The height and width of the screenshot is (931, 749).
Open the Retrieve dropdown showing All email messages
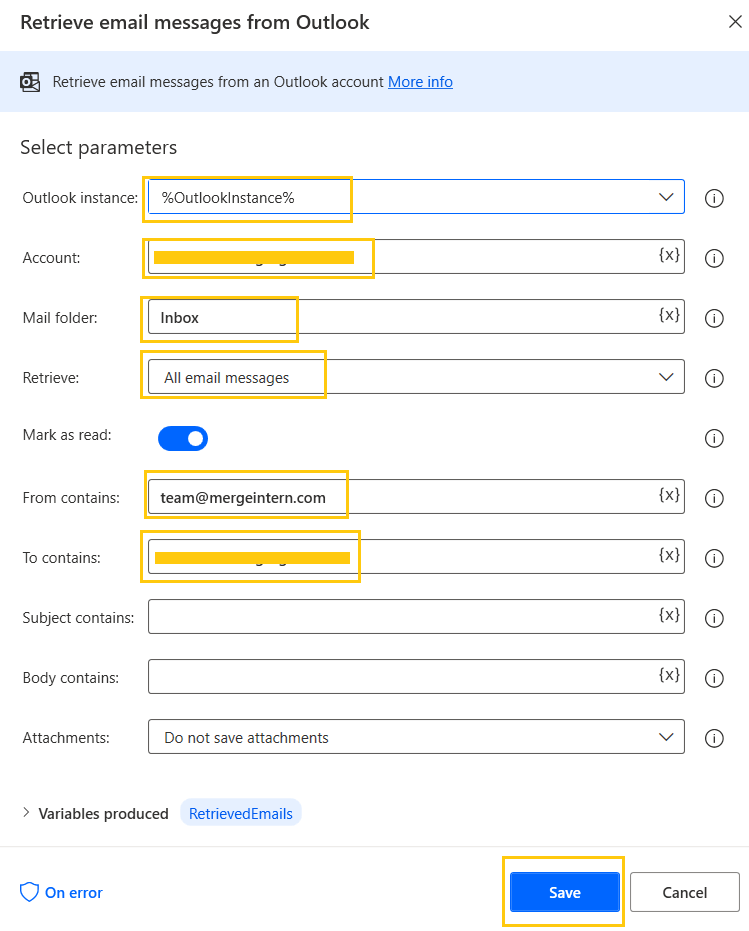pos(666,377)
